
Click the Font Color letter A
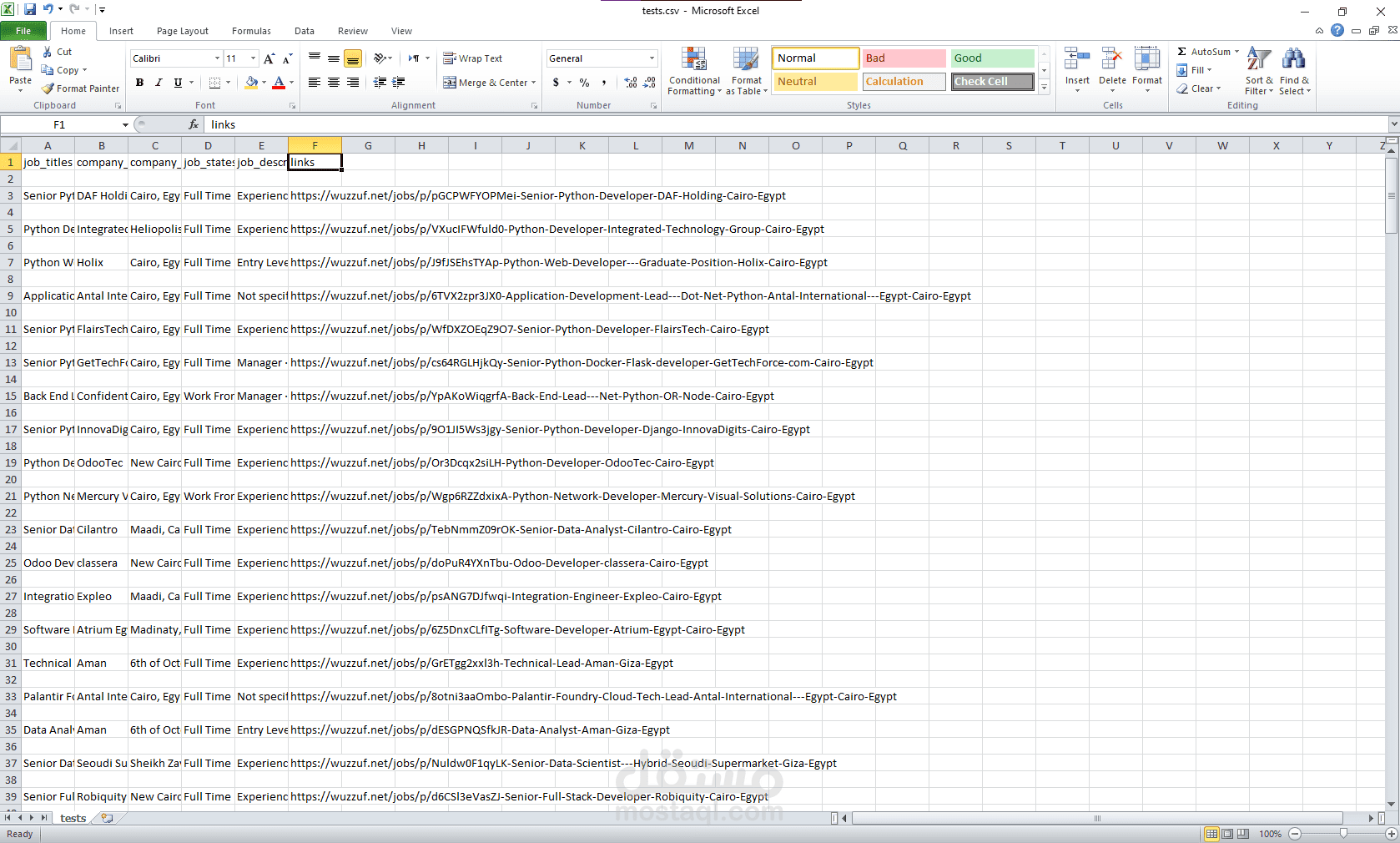(x=279, y=83)
